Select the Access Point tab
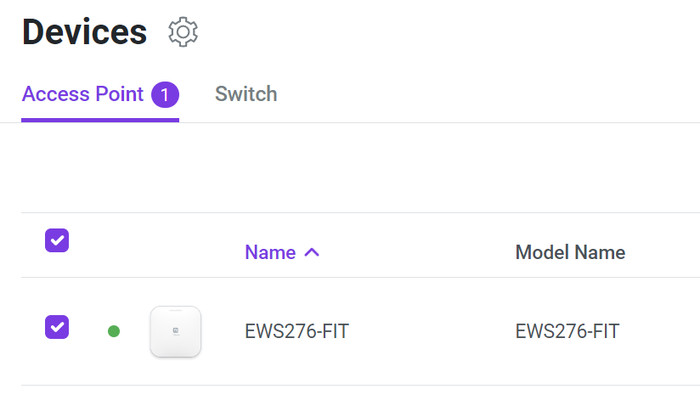Viewport: 700px width, 406px height. click(x=85, y=95)
